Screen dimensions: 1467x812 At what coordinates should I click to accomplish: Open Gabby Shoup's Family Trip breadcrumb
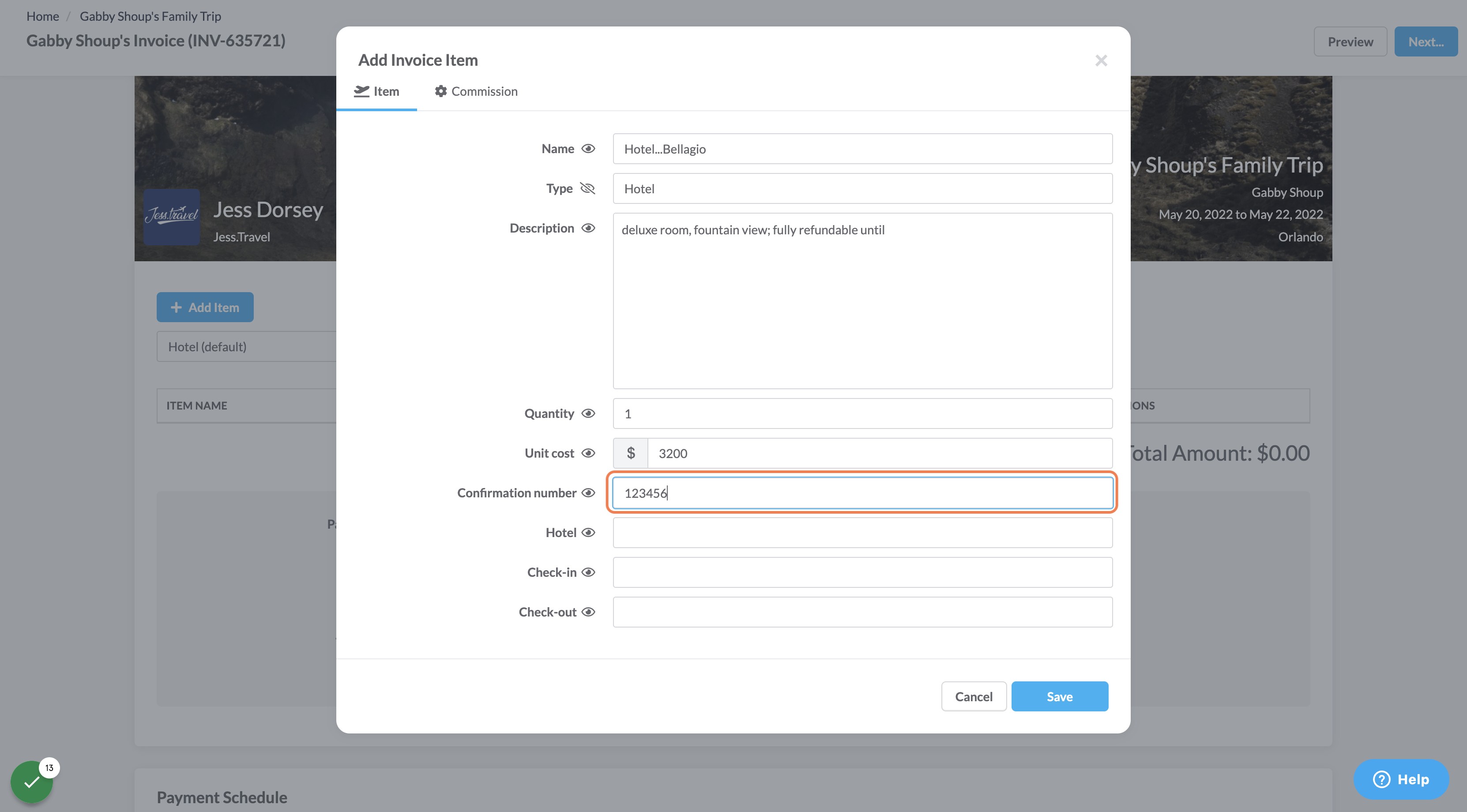150,16
